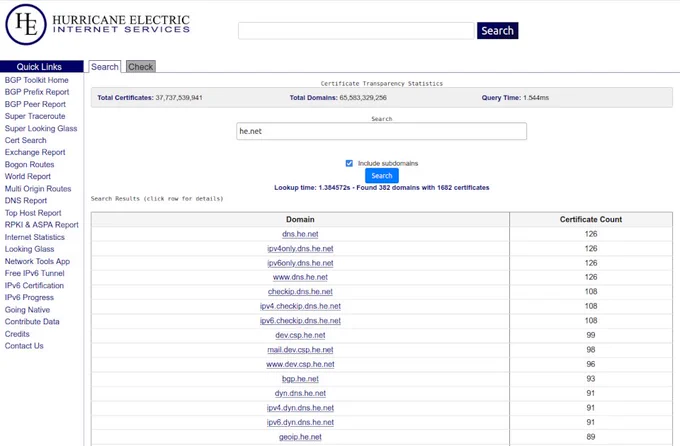Image resolution: width=680 pixels, height=446 pixels.
Task: Open Contact Us link
Action: point(24,346)
